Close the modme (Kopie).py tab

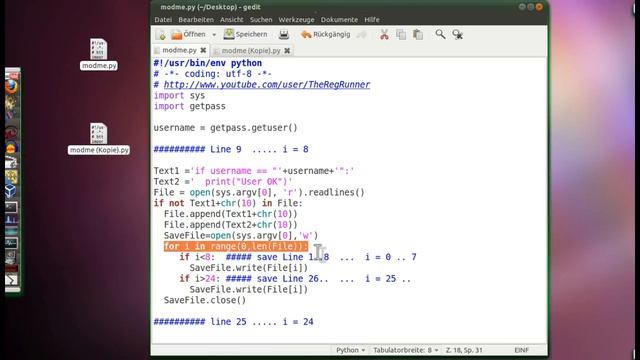pyautogui.click(x=287, y=51)
